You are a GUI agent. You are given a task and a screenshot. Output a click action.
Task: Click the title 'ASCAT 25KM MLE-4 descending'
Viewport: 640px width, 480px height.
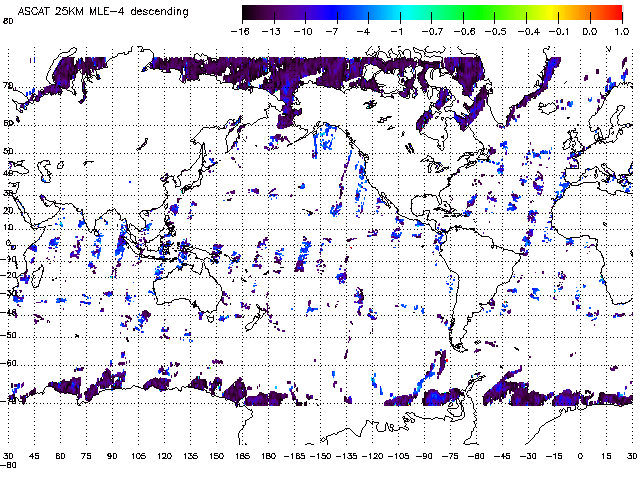[x=103, y=11]
